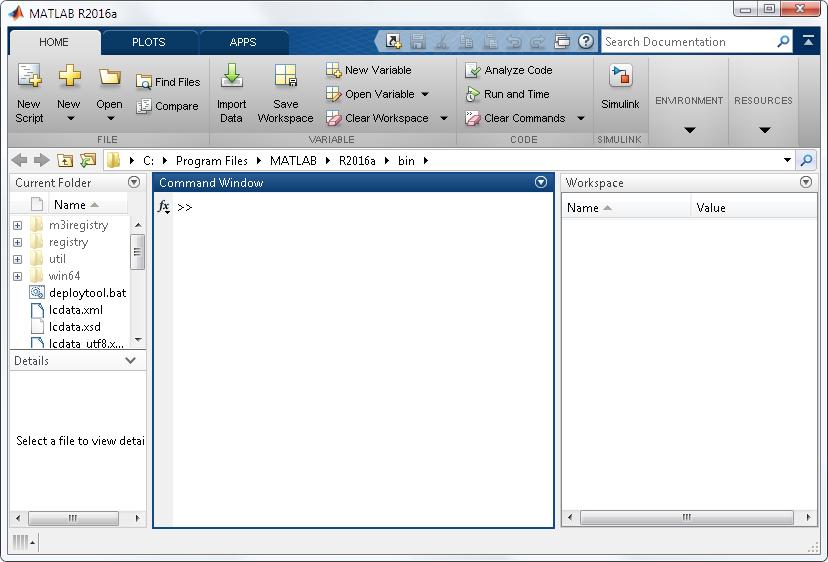Image resolution: width=828 pixels, height=562 pixels.
Task: Expand the util folder
Action: [17, 259]
